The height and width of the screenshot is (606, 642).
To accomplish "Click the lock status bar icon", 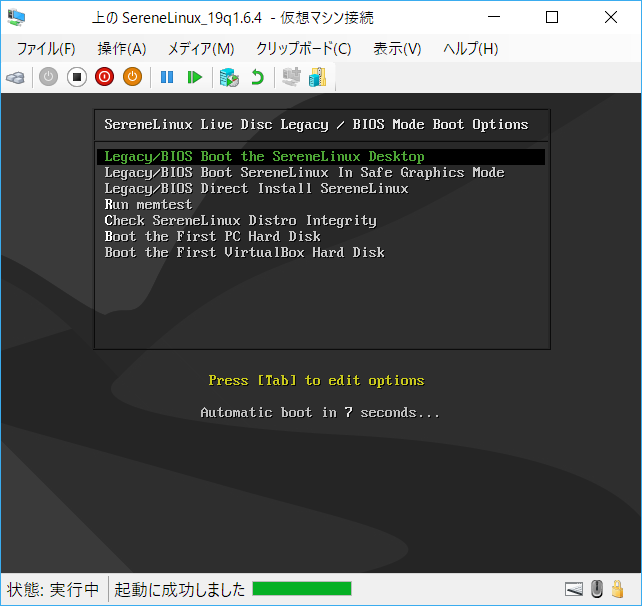I will pos(617,589).
